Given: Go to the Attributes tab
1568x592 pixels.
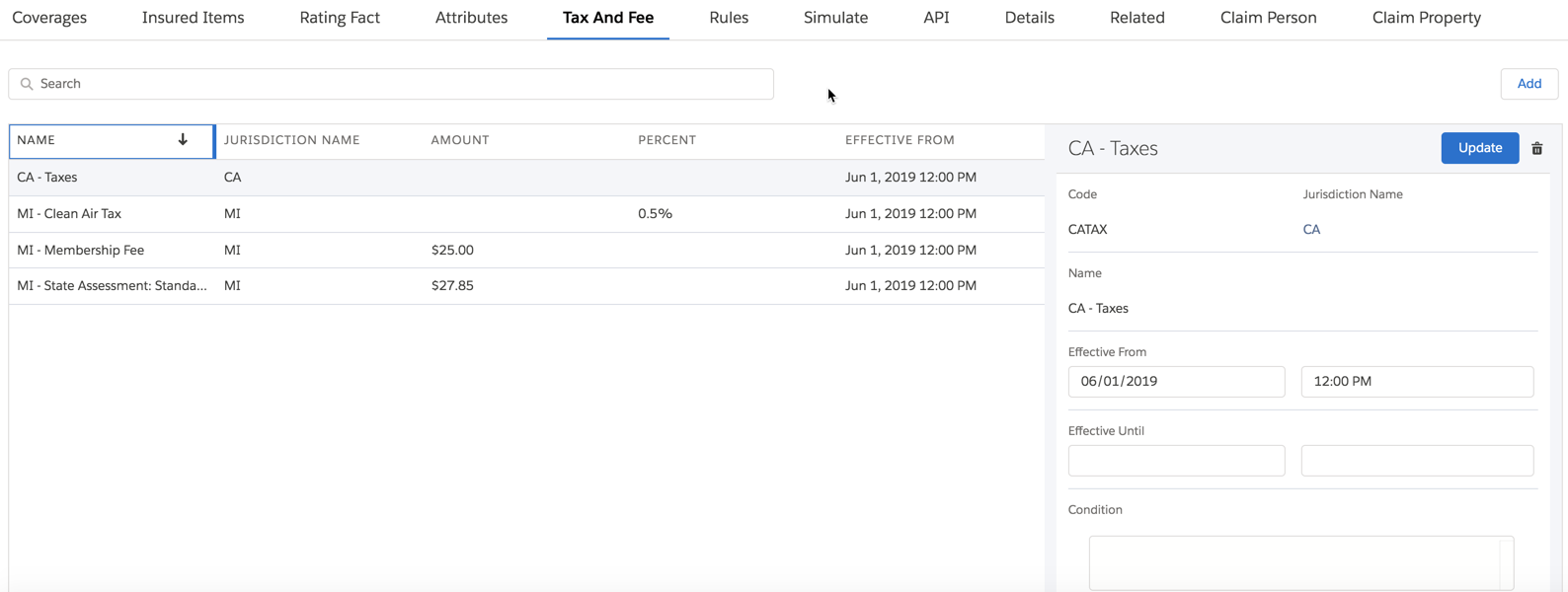Looking at the screenshot, I should [x=471, y=18].
